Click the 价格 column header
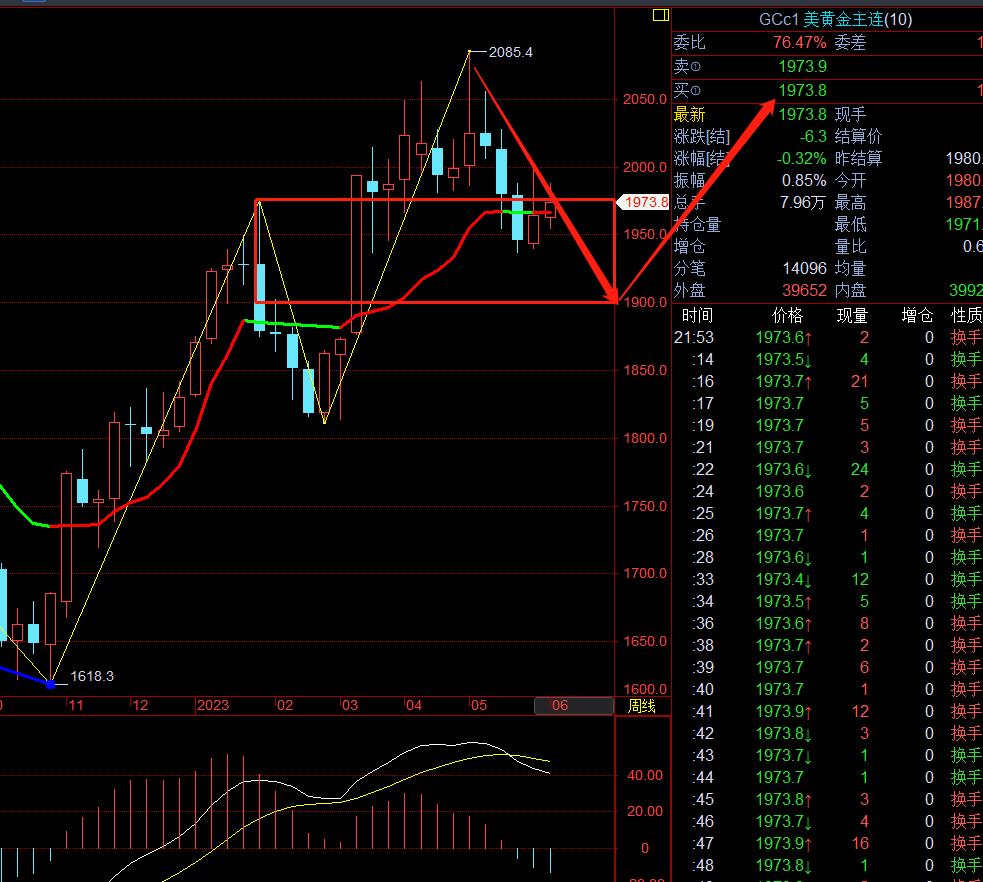This screenshot has height=882, width=983. point(787,315)
